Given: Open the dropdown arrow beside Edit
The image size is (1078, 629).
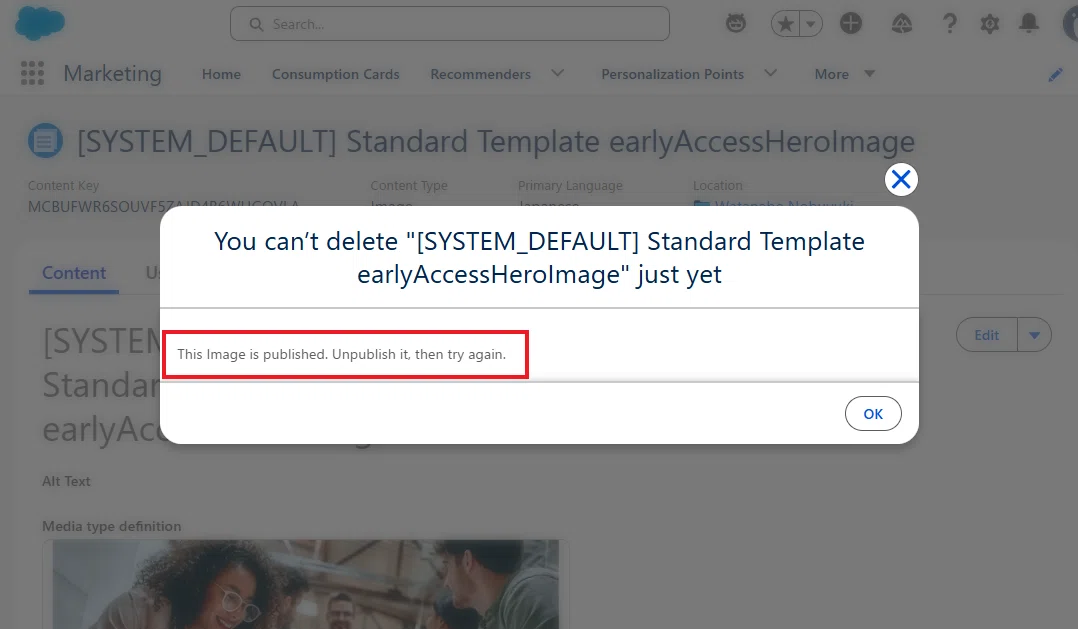Looking at the screenshot, I should [x=1034, y=335].
